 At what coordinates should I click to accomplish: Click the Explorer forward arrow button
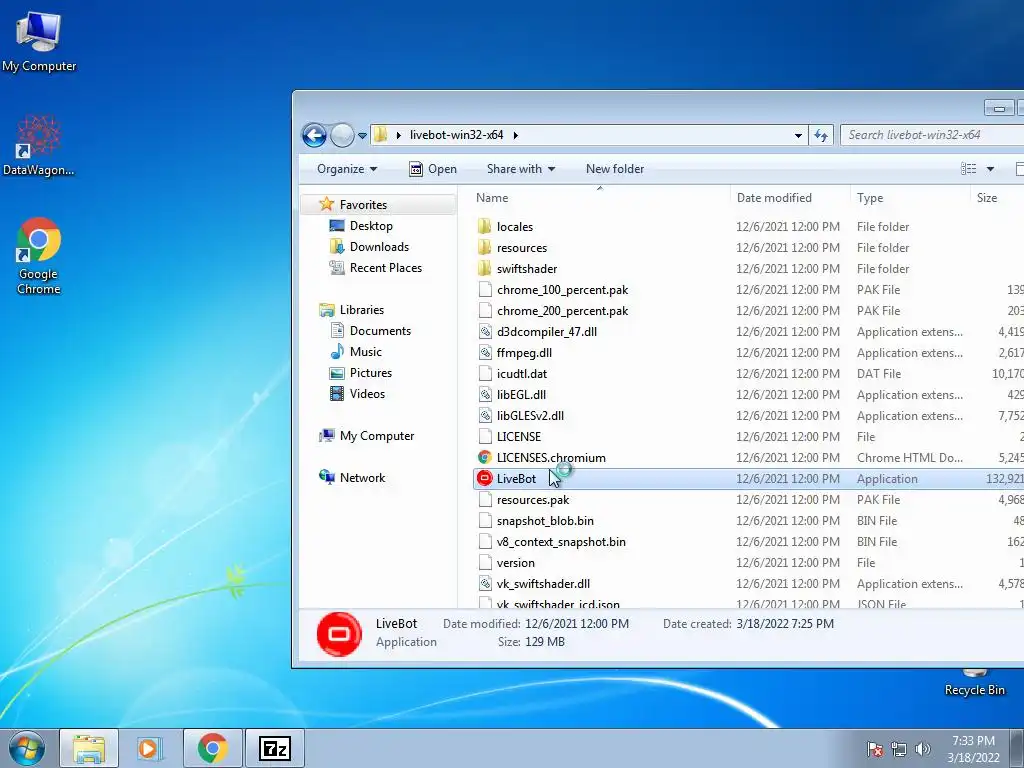click(342, 135)
